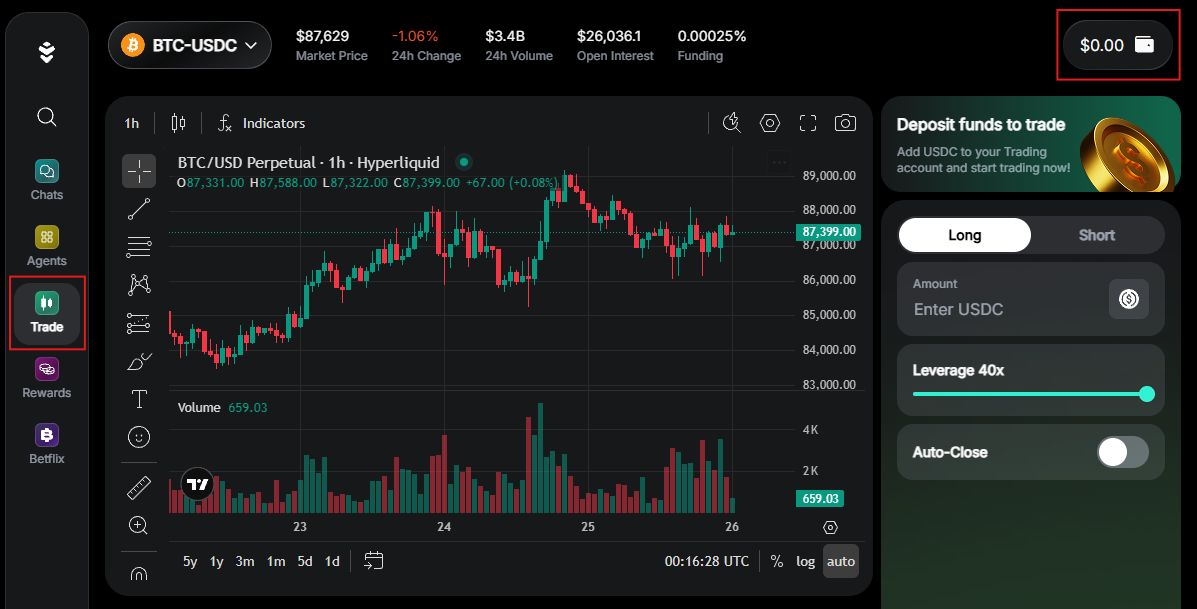Screen dimensions: 1197x609
Task: Switch to the Short tab
Action: 1096,234
